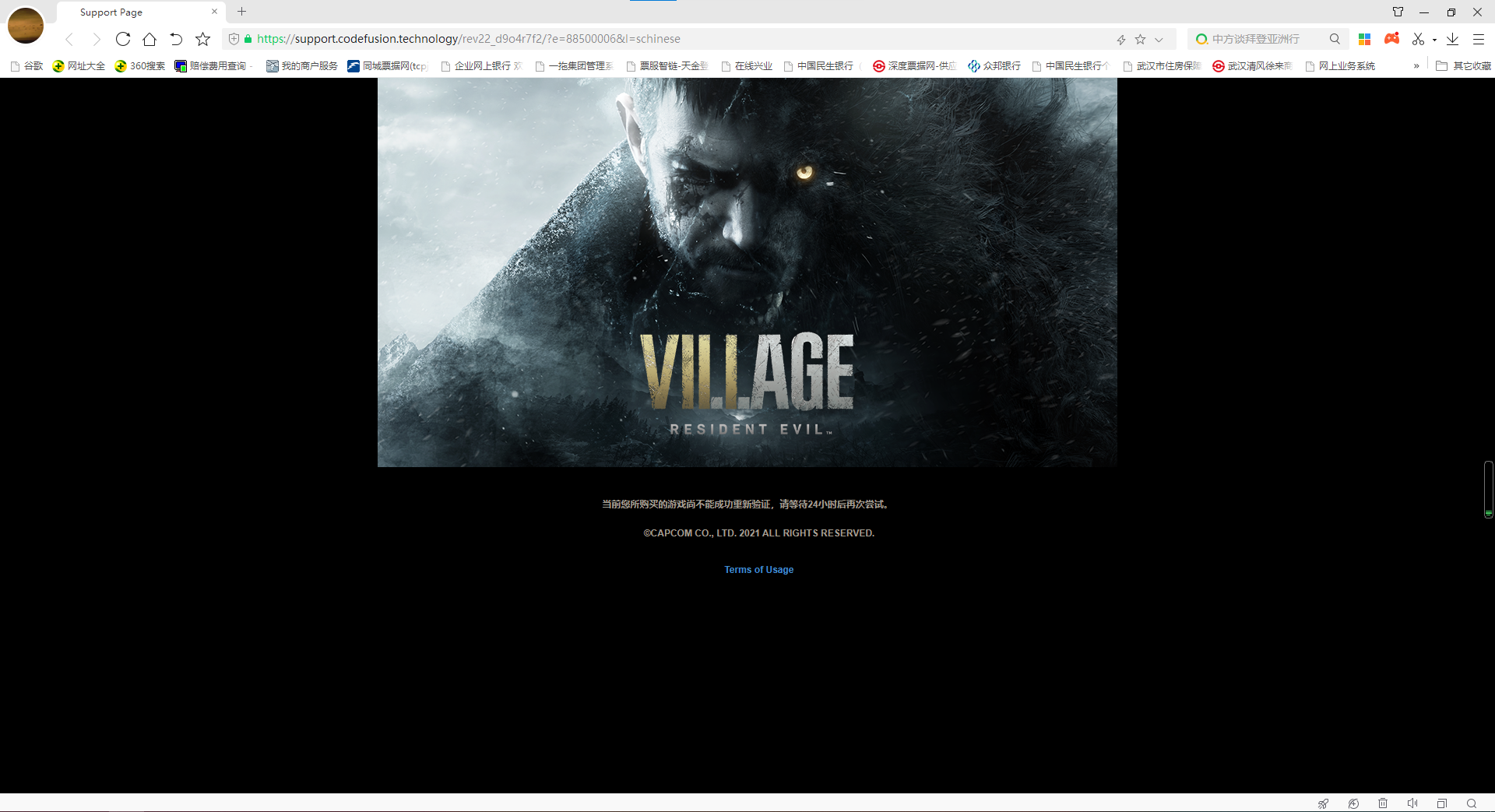Click the Chinese verification failure message
1495x812 pixels.
coord(745,504)
